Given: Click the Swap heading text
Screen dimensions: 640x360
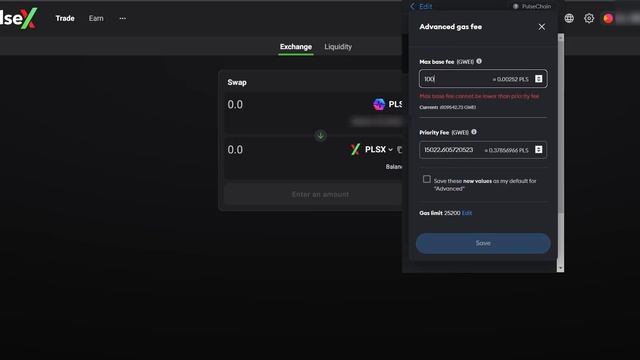Looking at the screenshot, I should tap(237, 82).
